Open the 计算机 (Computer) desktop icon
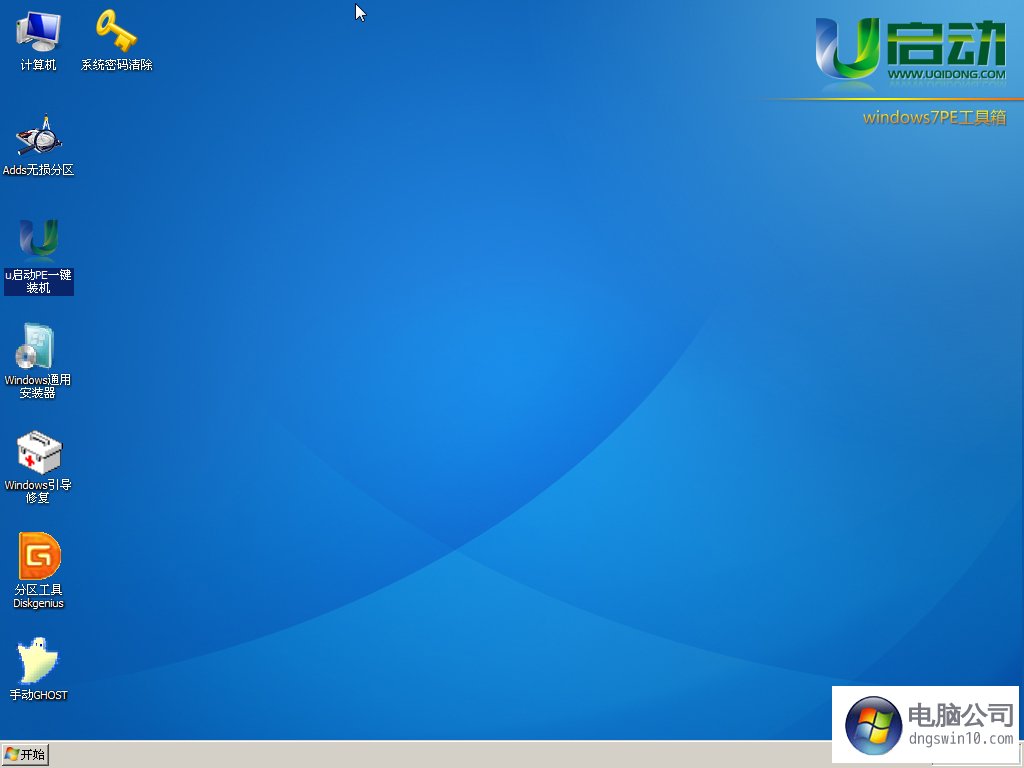The height and width of the screenshot is (768, 1024). (36, 33)
